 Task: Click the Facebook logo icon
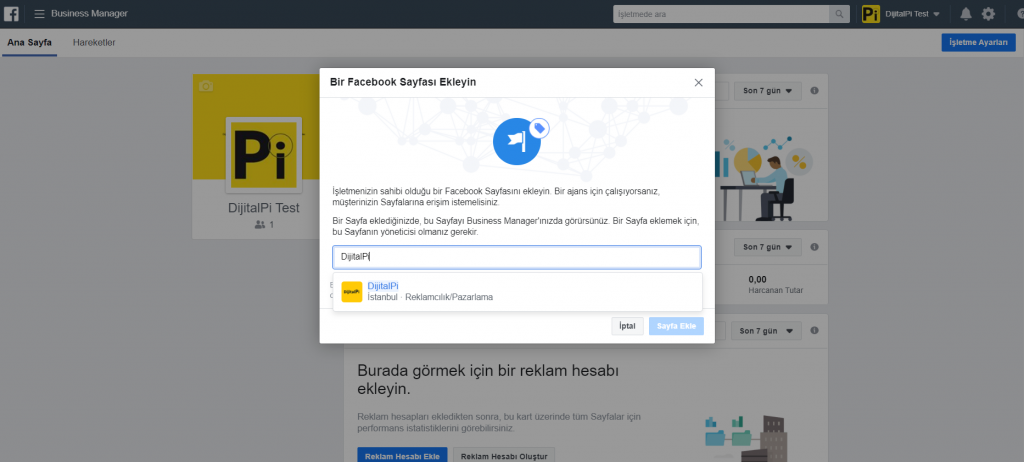tap(11, 13)
